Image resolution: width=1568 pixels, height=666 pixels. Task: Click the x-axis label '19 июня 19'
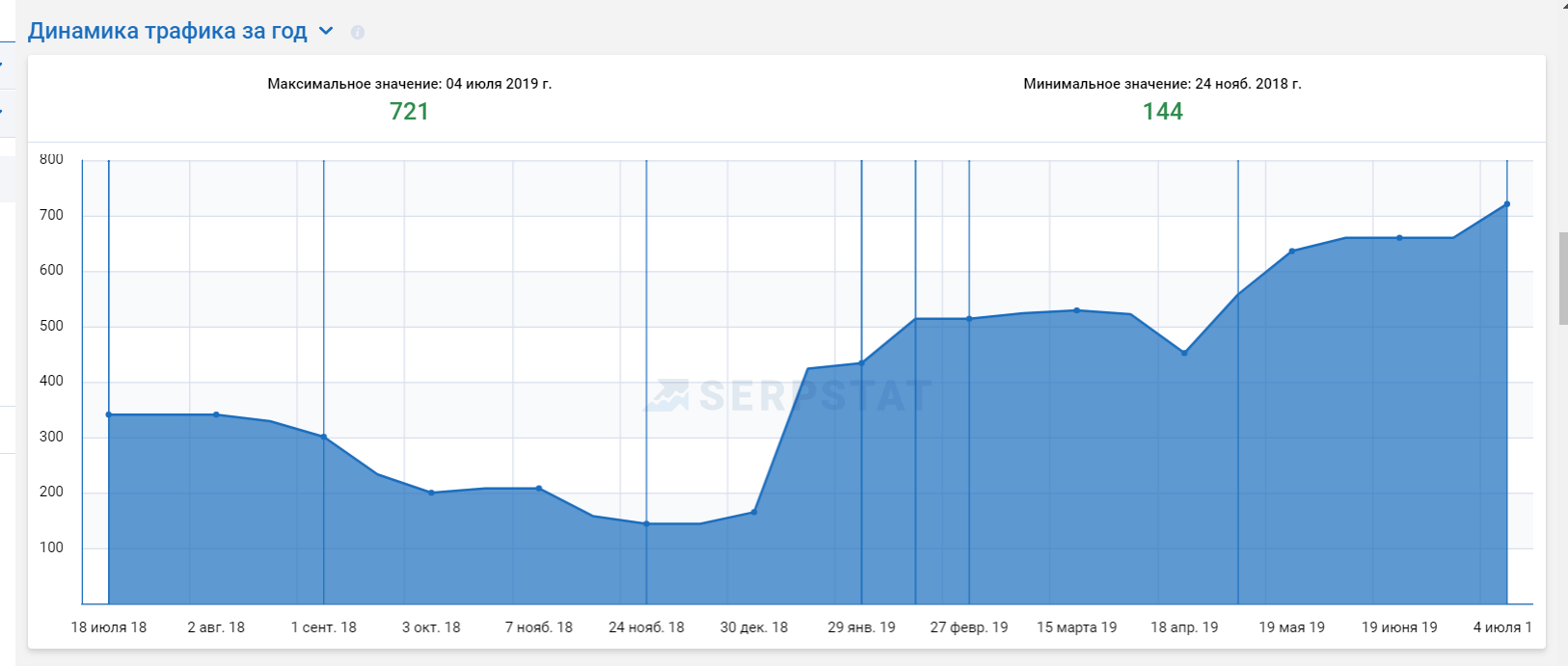(1399, 627)
